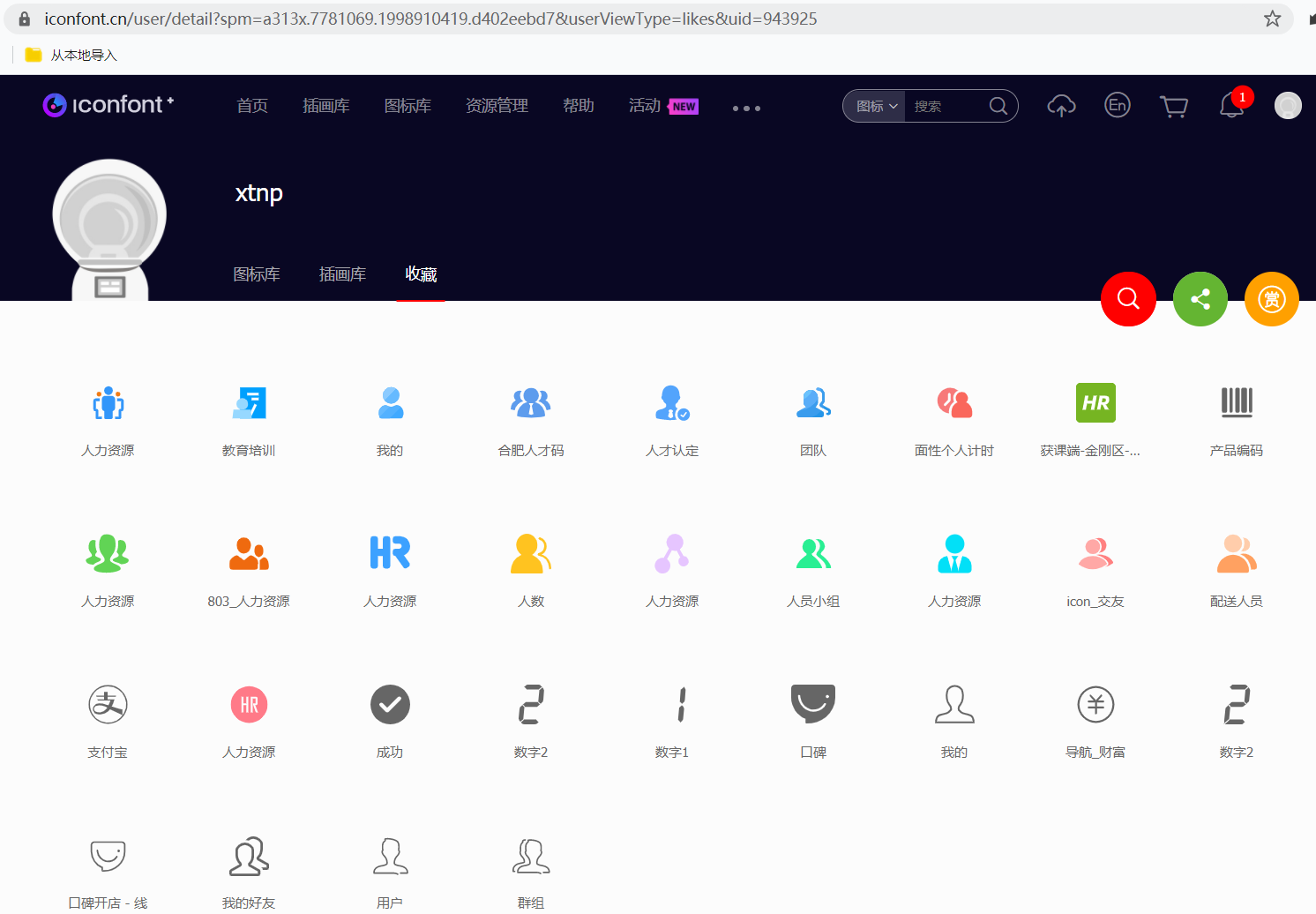
Task: Open the shopping cart
Action: [1173, 106]
